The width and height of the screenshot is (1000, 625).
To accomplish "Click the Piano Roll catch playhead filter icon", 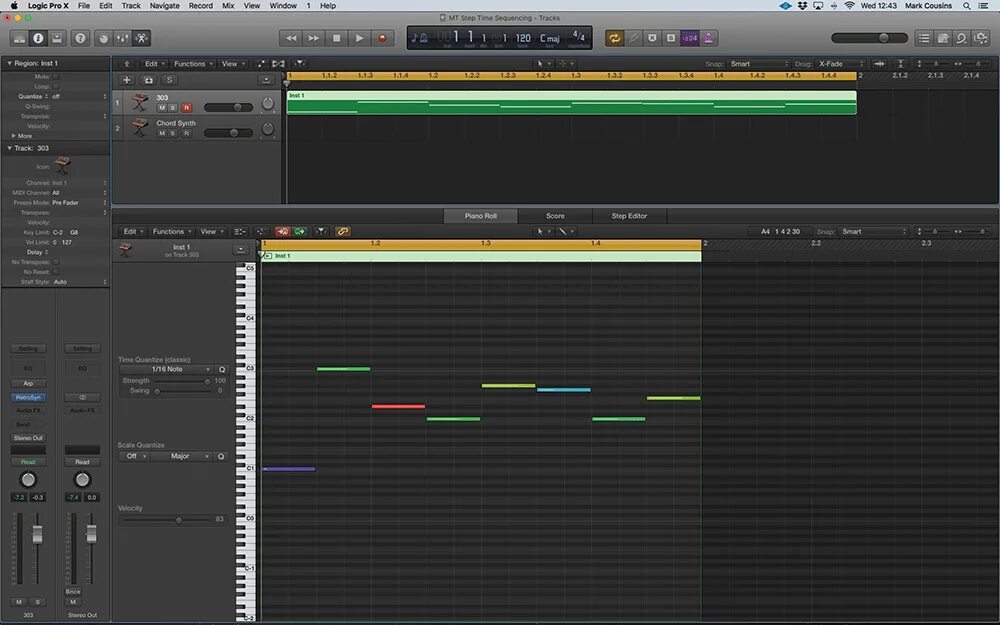I will pos(321,232).
